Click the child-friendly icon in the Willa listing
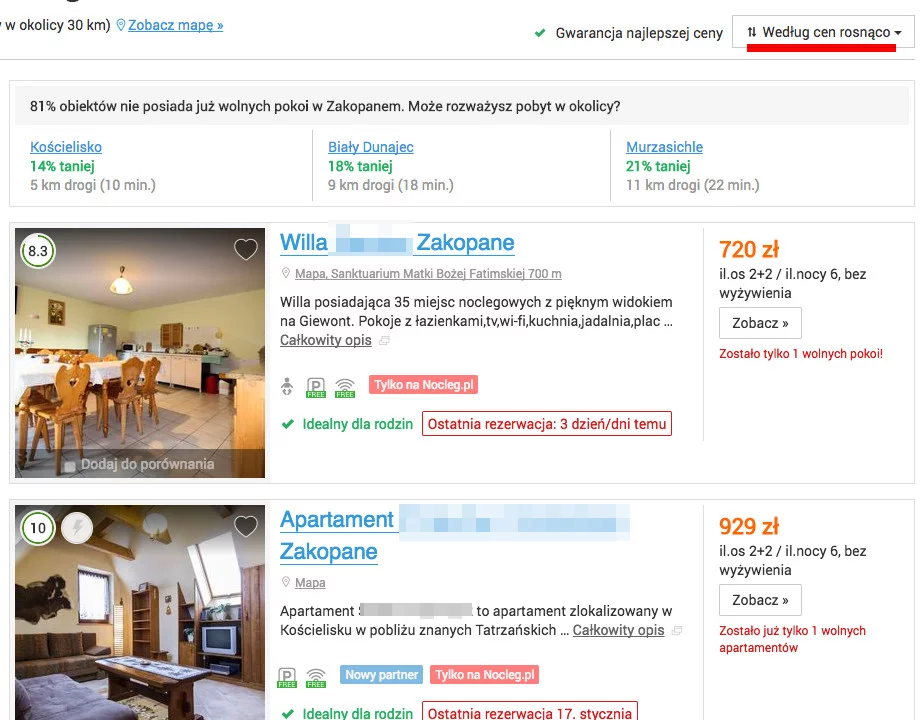 [x=287, y=387]
